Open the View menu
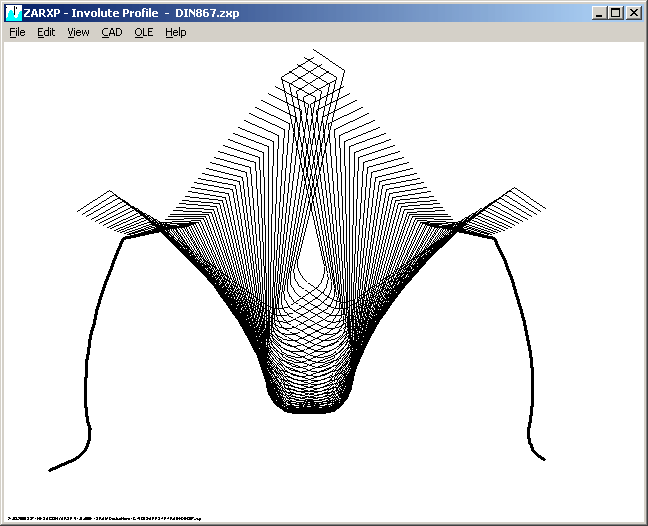Viewport: 648px width, 526px height. [x=78, y=32]
